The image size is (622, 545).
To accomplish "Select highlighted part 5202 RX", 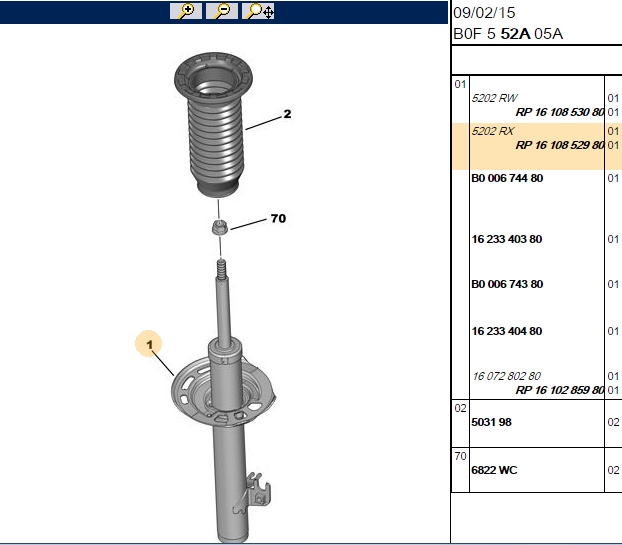I will [x=493, y=131].
